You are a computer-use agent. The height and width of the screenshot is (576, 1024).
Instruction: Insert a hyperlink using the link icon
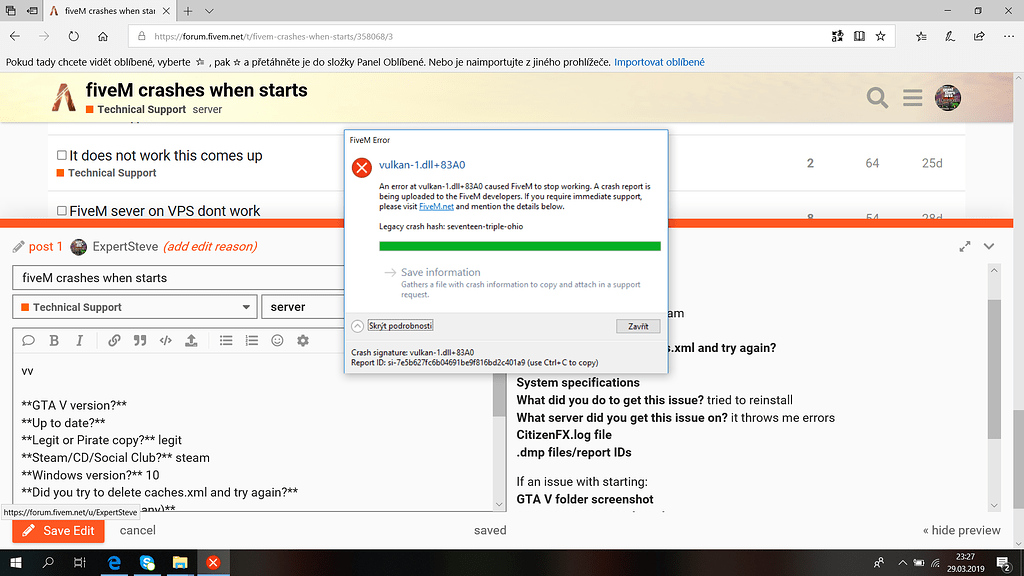tap(113, 340)
